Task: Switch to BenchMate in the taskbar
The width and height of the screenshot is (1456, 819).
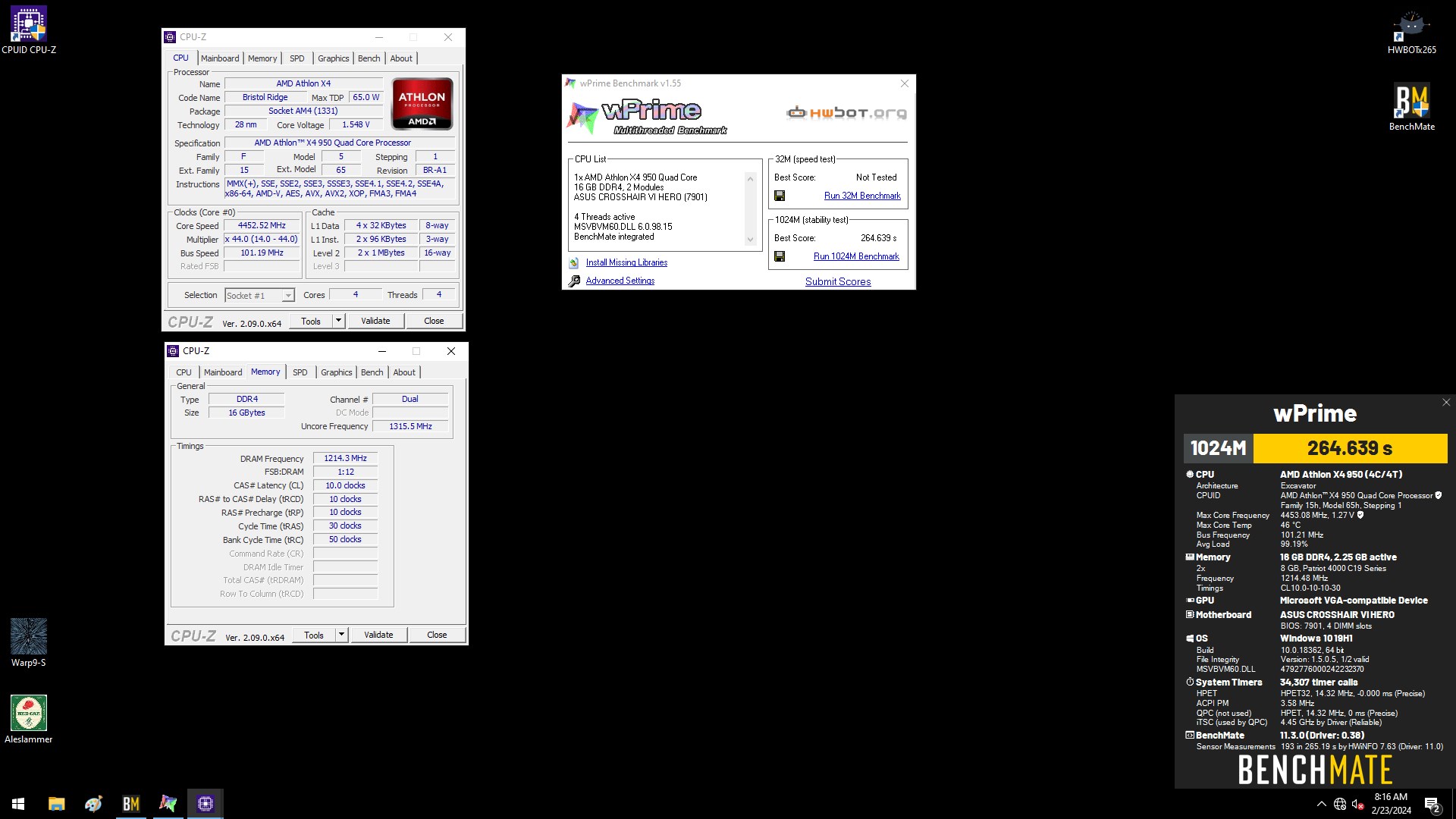Action: point(130,804)
